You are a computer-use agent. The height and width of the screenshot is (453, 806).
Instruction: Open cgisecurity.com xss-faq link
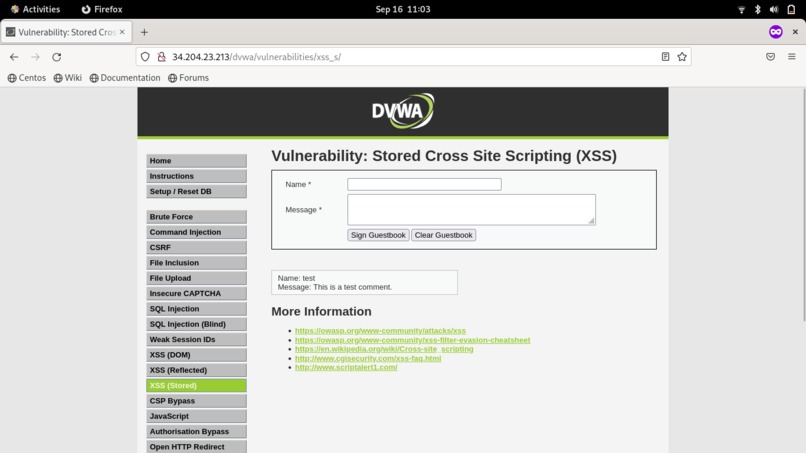[x=368, y=358]
